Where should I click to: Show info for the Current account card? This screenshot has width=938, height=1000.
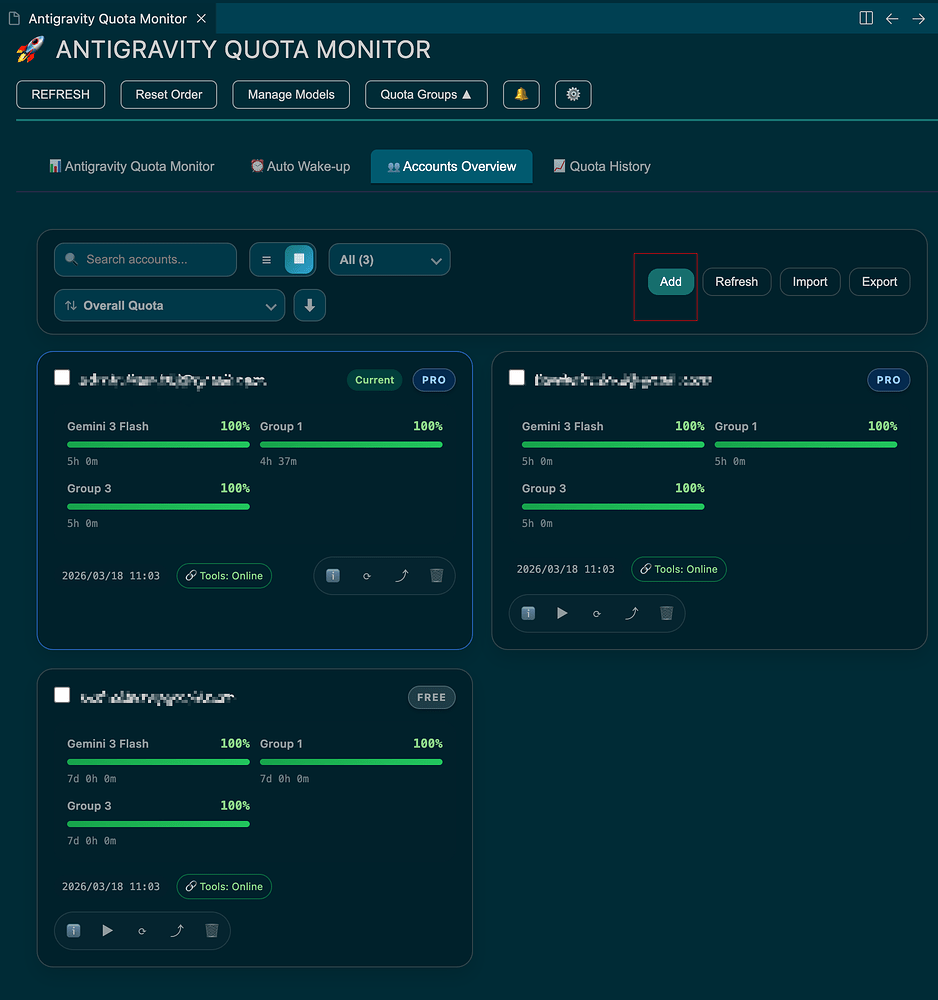pyautogui.click(x=333, y=576)
